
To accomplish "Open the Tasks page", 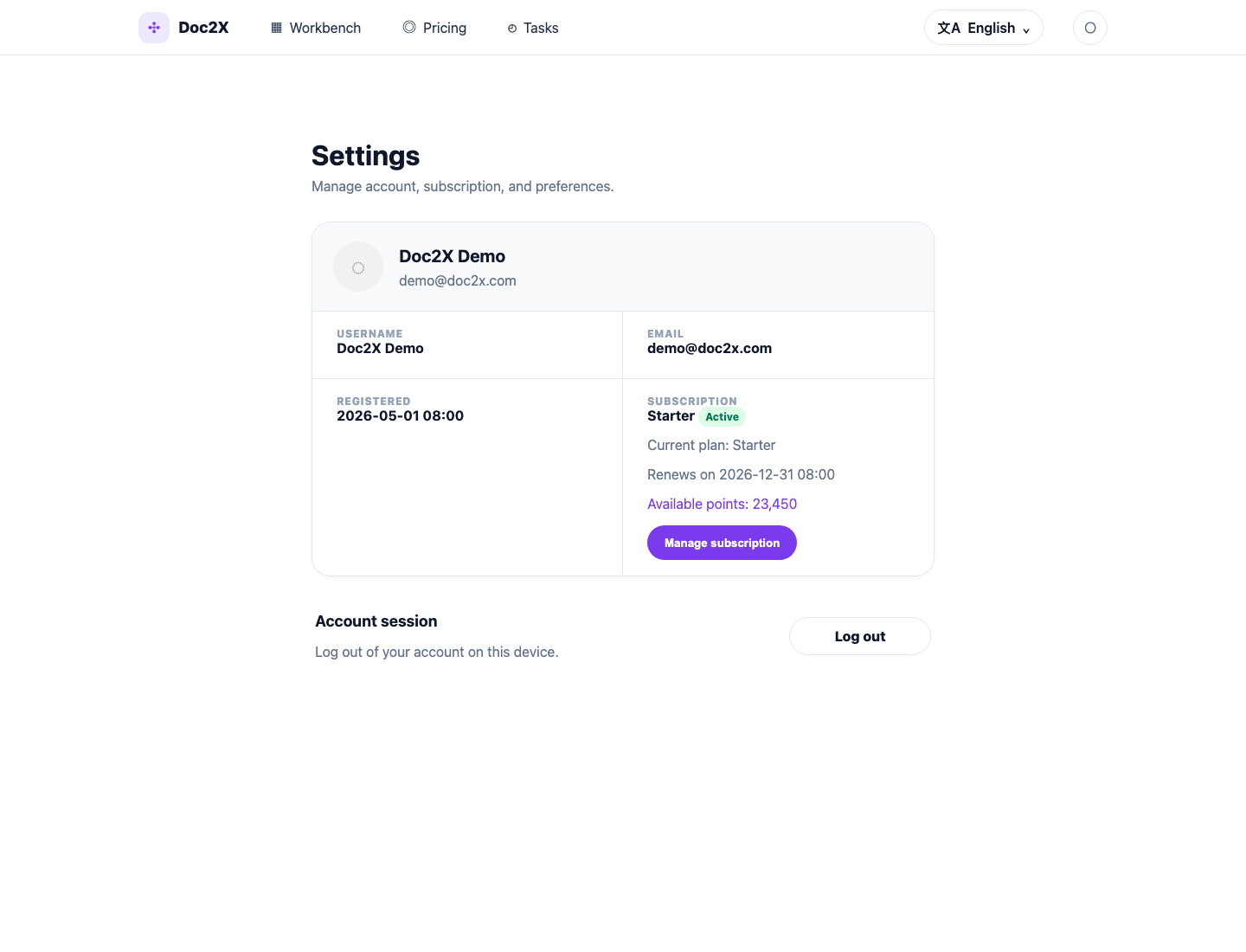I will pyautogui.click(x=533, y=28).
